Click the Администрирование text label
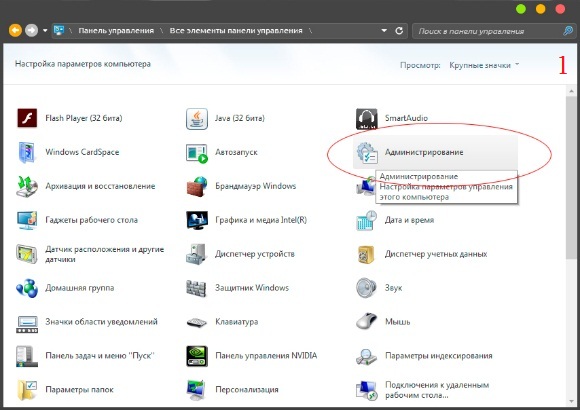Image resolution: width=580 pixels, height=410 pixels. 424,152
